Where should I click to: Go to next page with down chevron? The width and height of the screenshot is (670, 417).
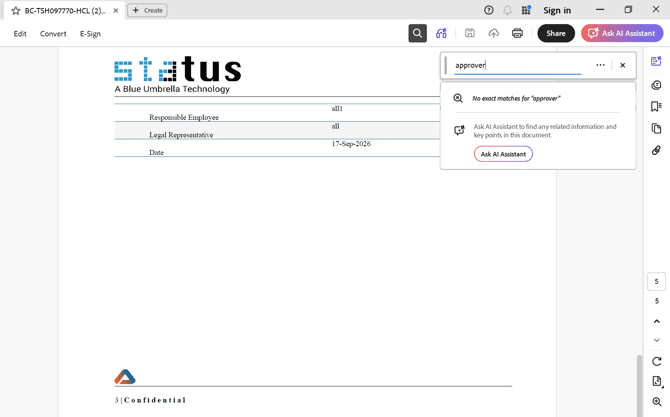pyautogui.click(x=657, y=341)
